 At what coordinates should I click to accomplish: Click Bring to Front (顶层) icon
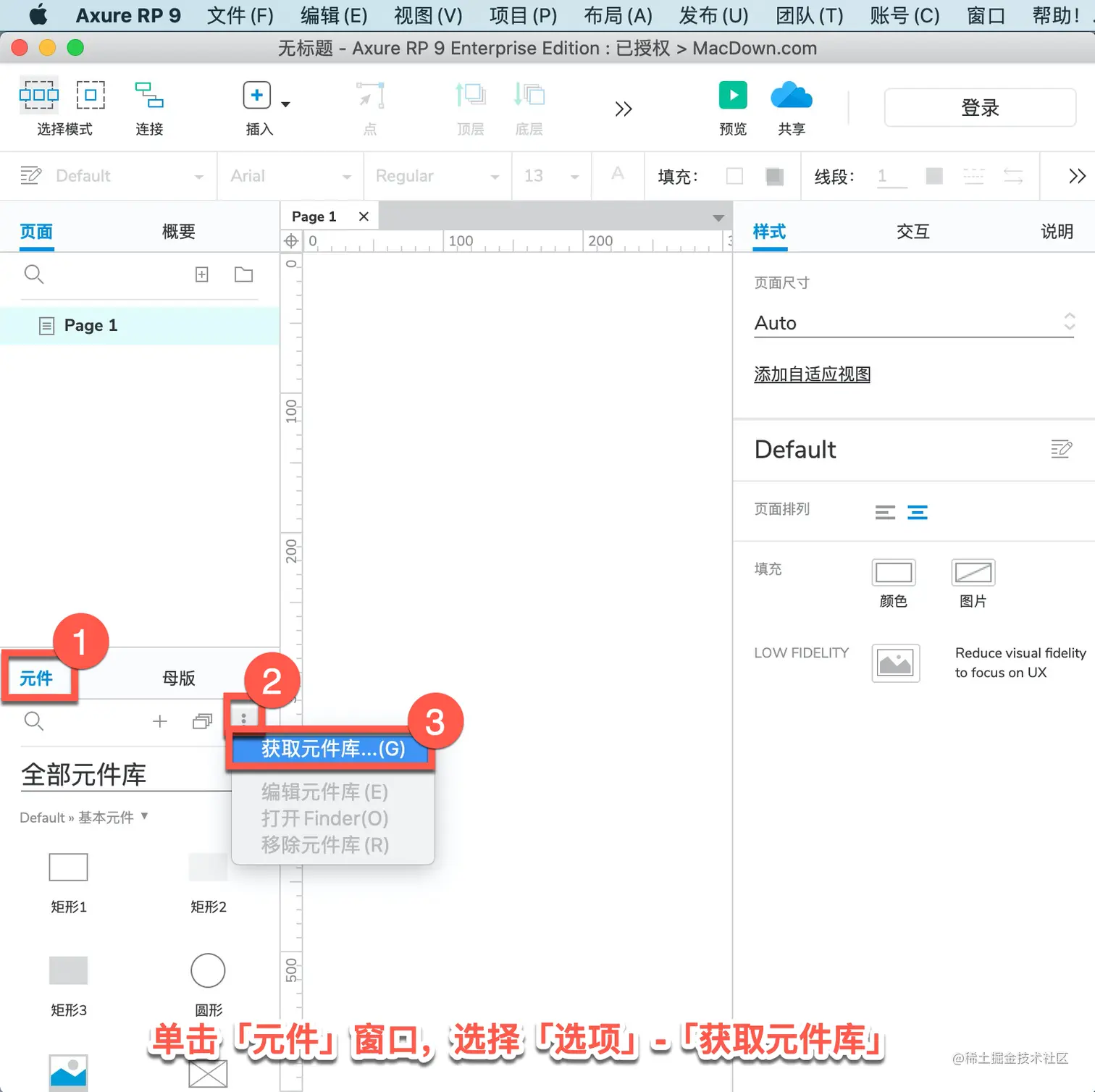click(x=470, y=95)
